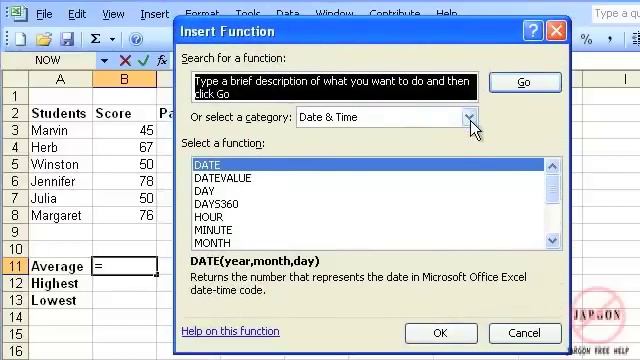Click the cell containing Marvin
This screenshot has width=640, height=360.
(60, 131)
